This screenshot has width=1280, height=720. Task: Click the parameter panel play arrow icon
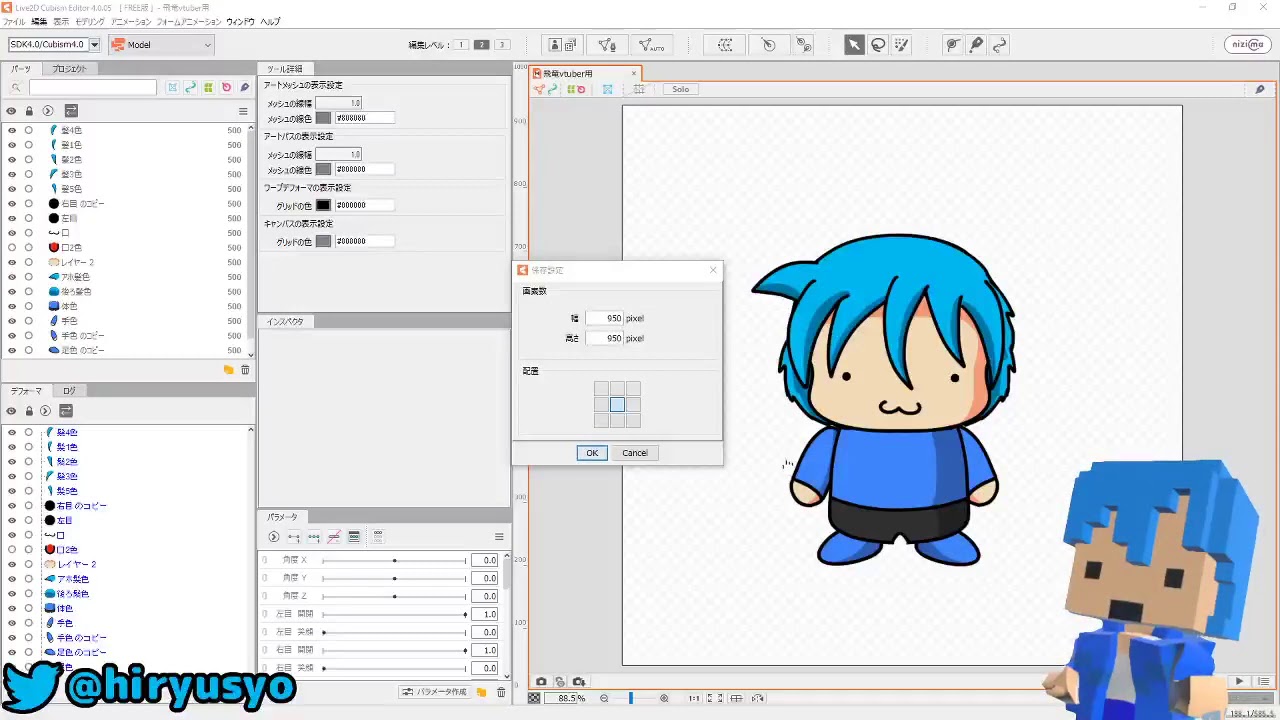pos(274,537)
